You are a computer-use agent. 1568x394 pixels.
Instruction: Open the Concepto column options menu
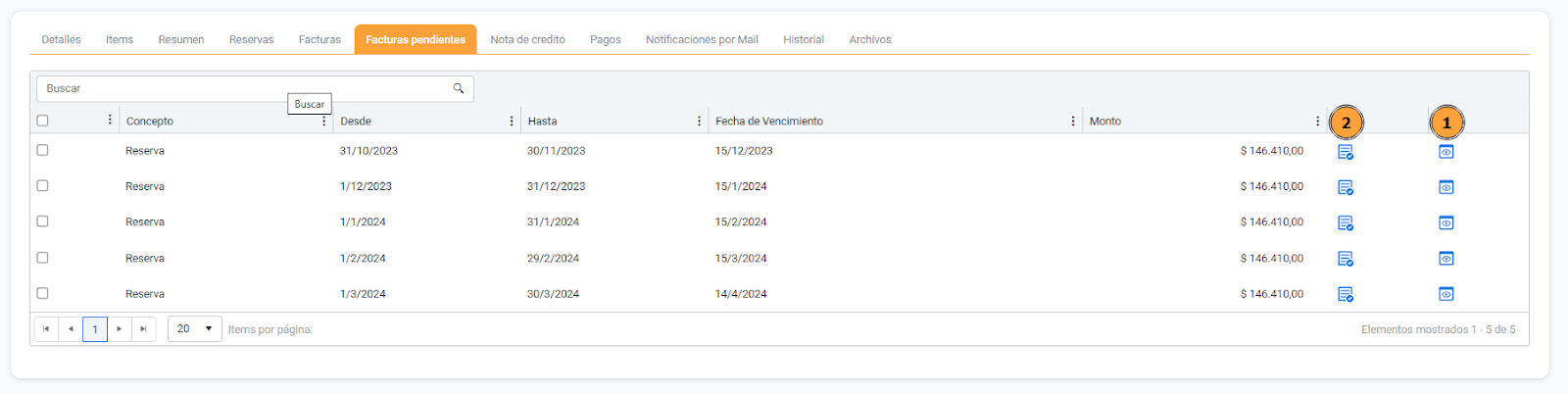click(x=324, y=121)
